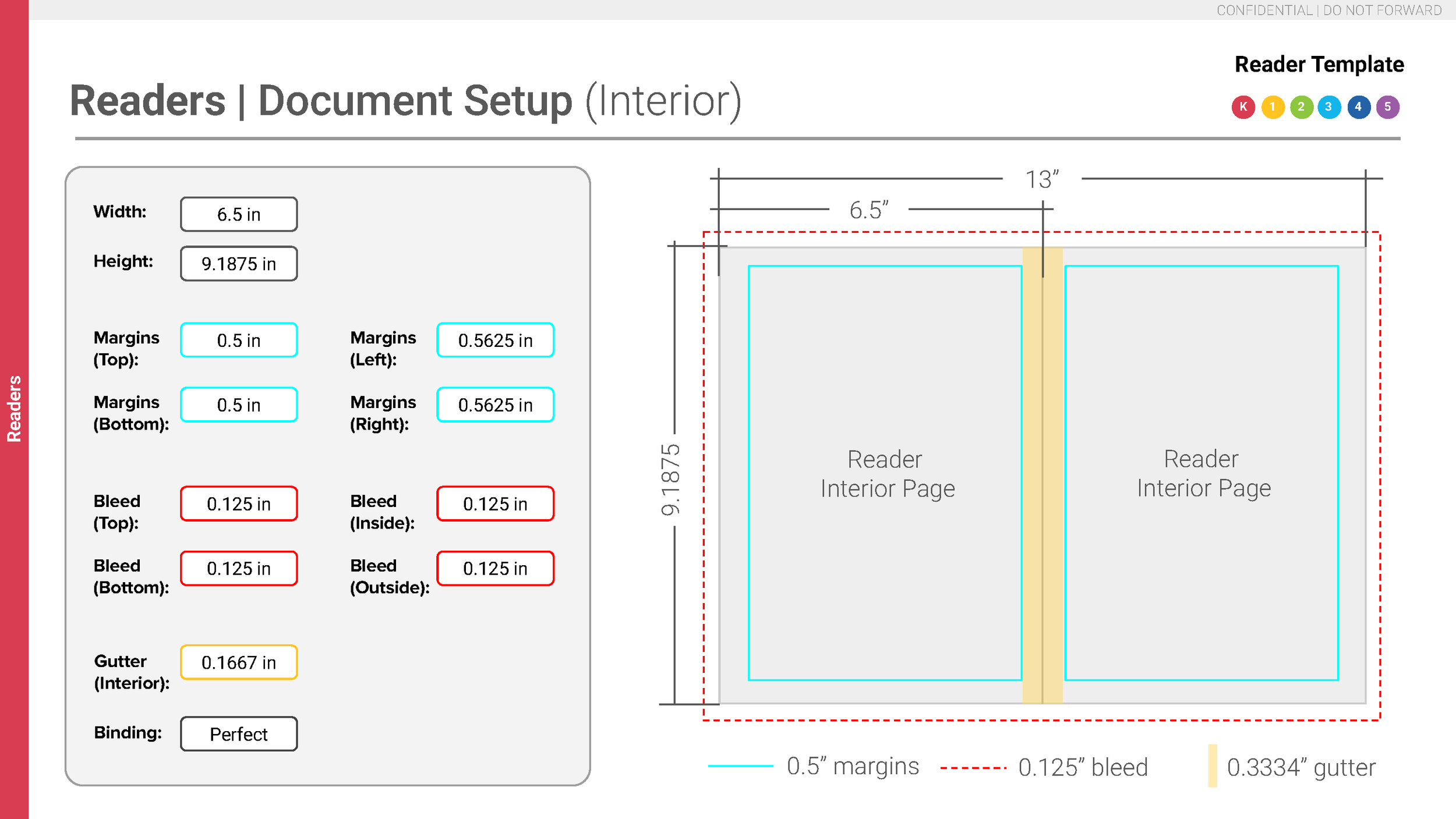Click the Binding Perfect field

239,734
